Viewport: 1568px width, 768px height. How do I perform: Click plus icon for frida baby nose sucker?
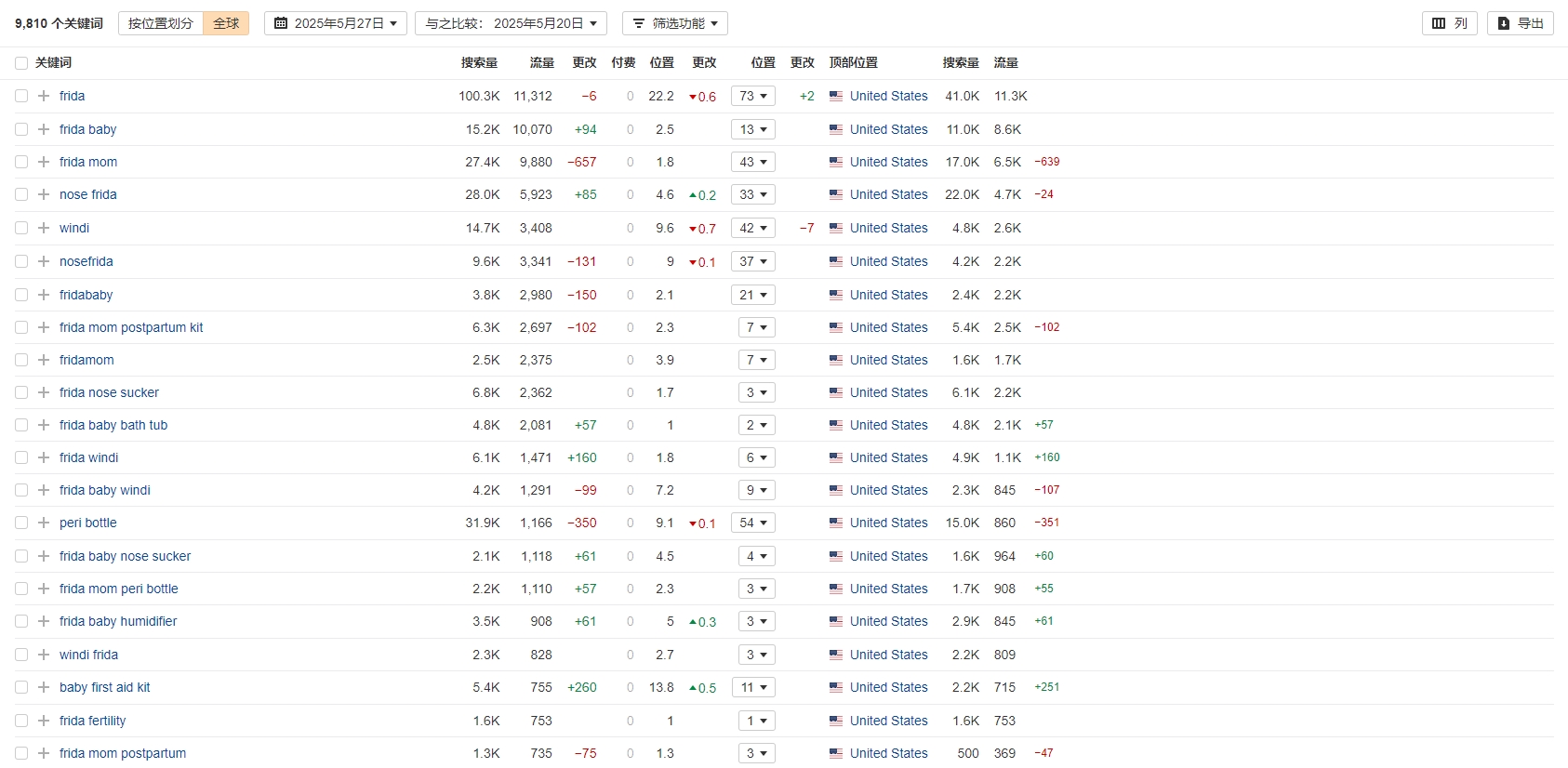[44, 556]
